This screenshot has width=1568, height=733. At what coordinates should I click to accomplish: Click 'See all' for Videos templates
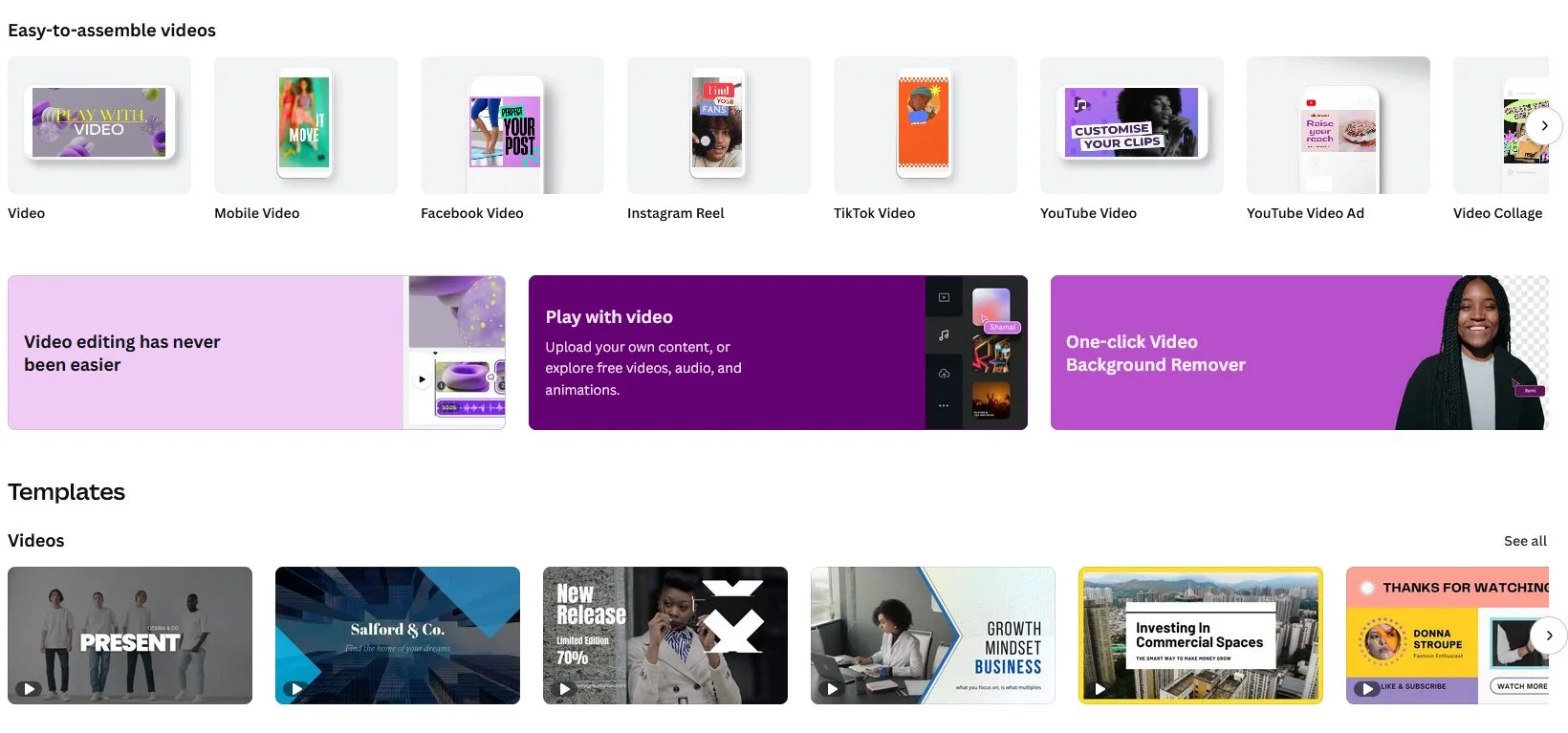(1525, 541)
